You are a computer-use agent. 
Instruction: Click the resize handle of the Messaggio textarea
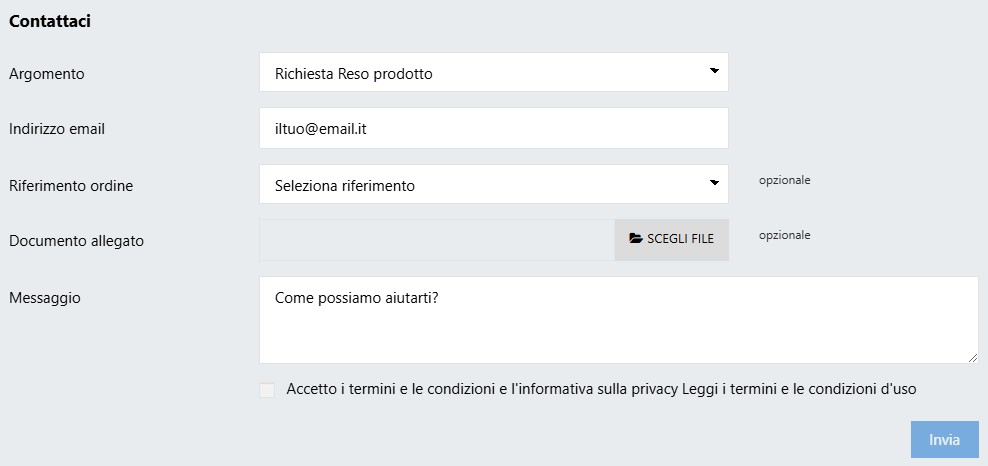pyautogui.click(x=972, y=357)
